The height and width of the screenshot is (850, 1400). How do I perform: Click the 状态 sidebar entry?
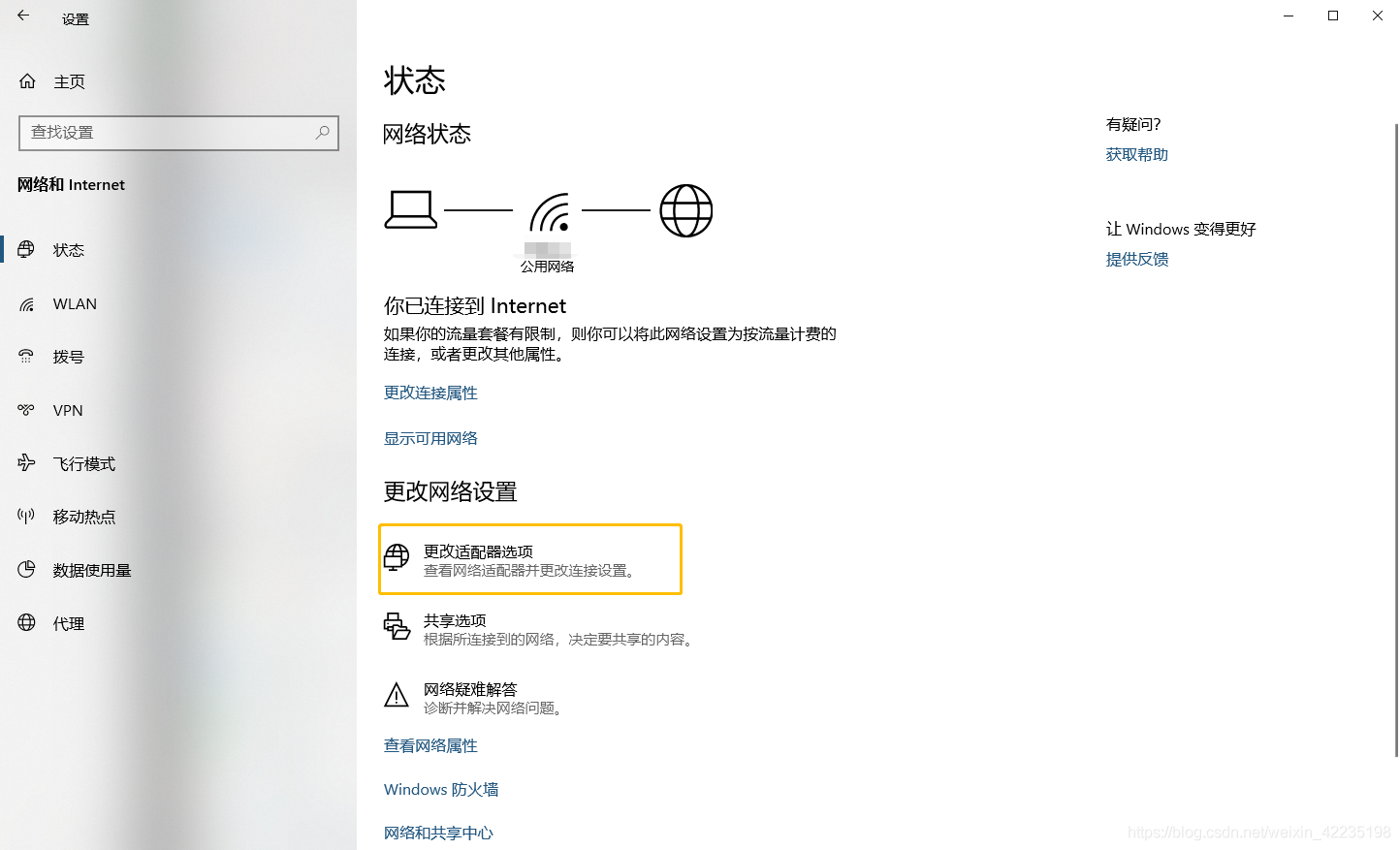pos(69,249)
